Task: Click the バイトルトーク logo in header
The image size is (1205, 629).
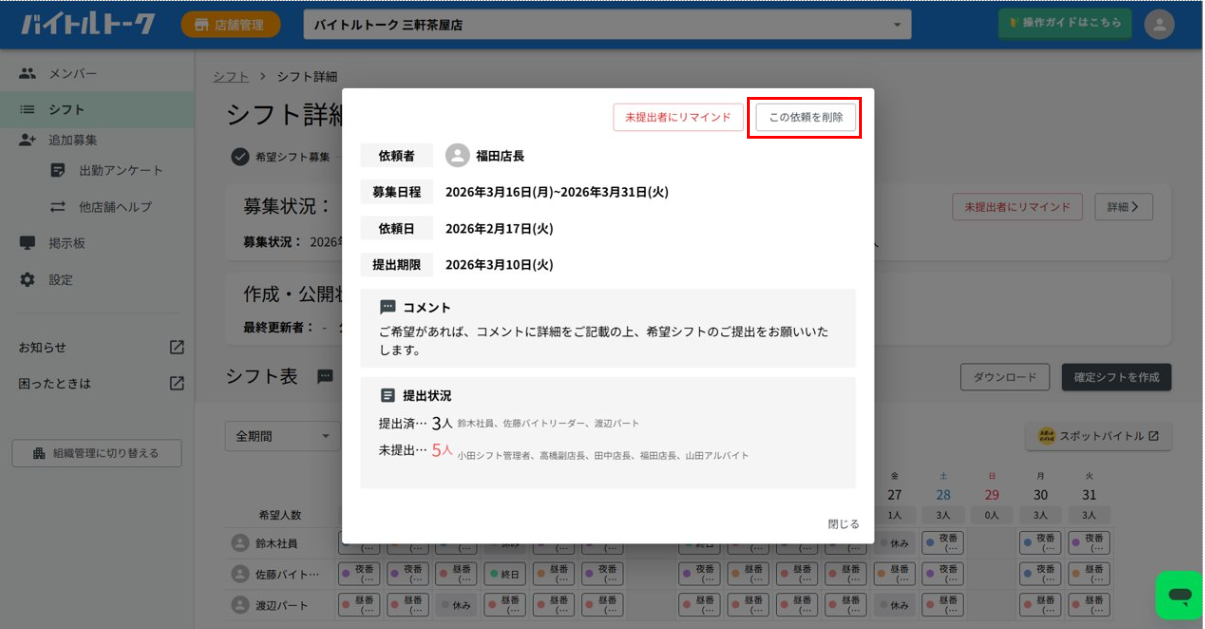Action: [89, 24]
